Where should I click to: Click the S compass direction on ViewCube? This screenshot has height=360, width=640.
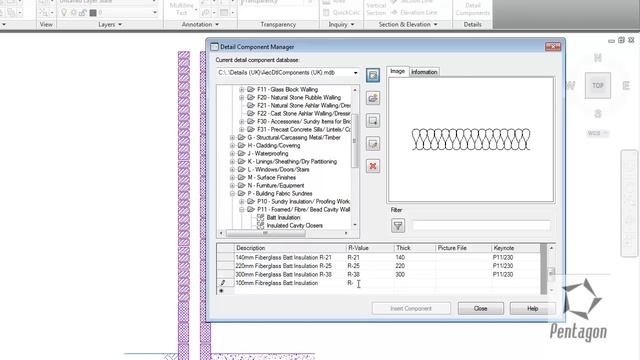(598, 114)
